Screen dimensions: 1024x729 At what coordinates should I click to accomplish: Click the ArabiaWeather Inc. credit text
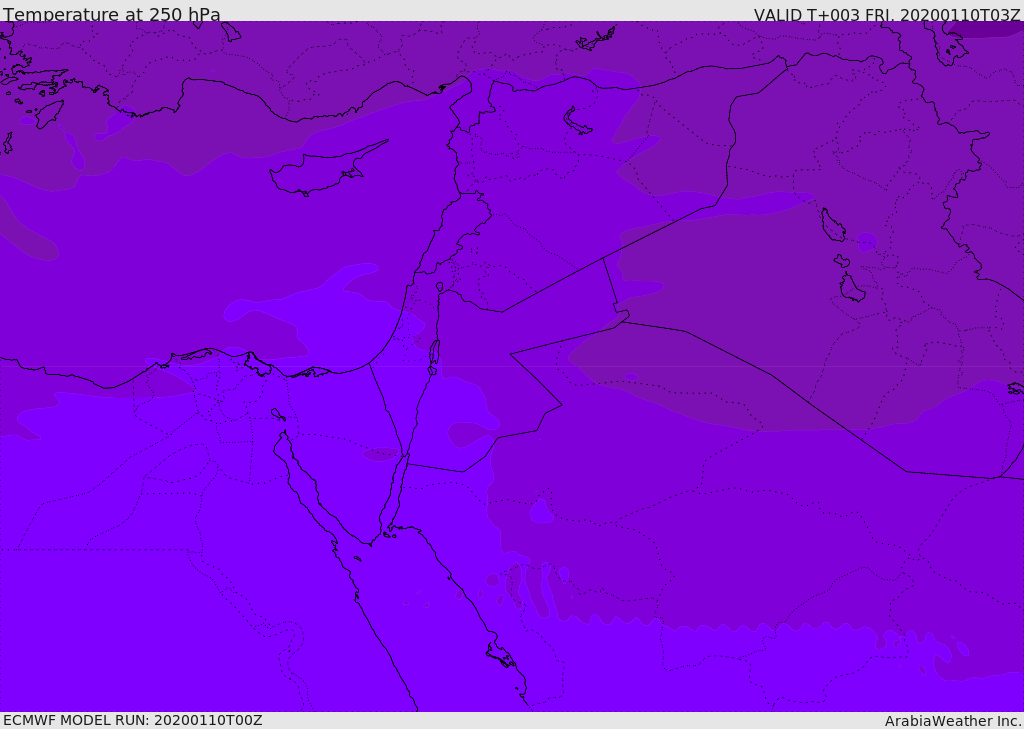pyautogui.click(x=953, y=721)
